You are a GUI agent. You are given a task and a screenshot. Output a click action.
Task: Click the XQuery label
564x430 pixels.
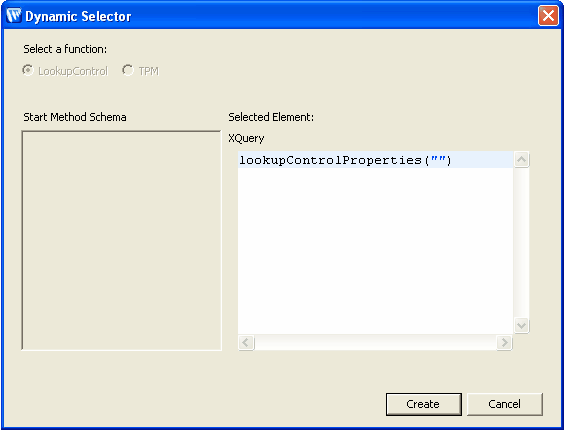point(246,139)
